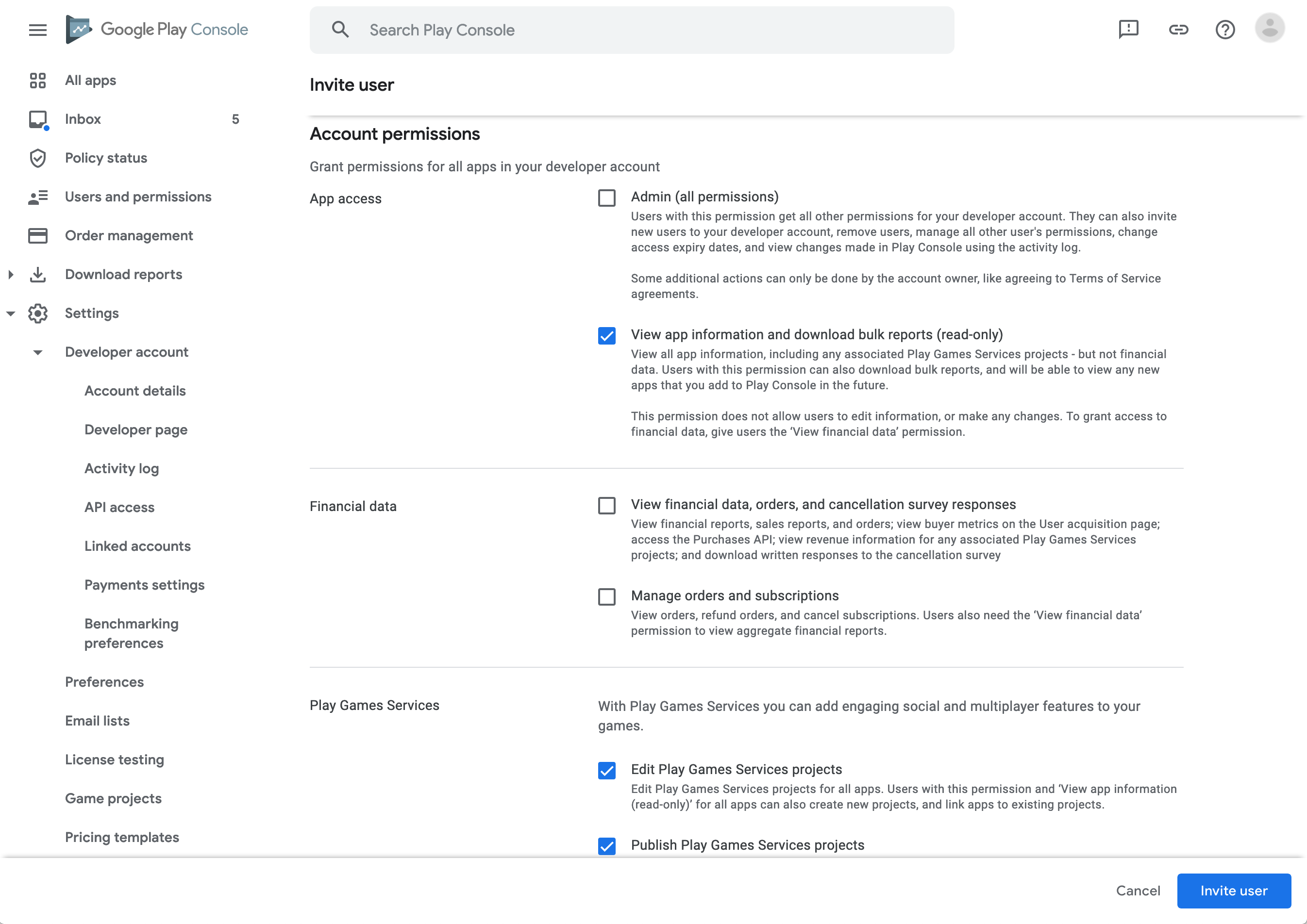Image resolution: width=1307 pixels, height=924 pixels.
Task: Click the copy link icon
Action: pyautogui.click(x=1178, y=30)
